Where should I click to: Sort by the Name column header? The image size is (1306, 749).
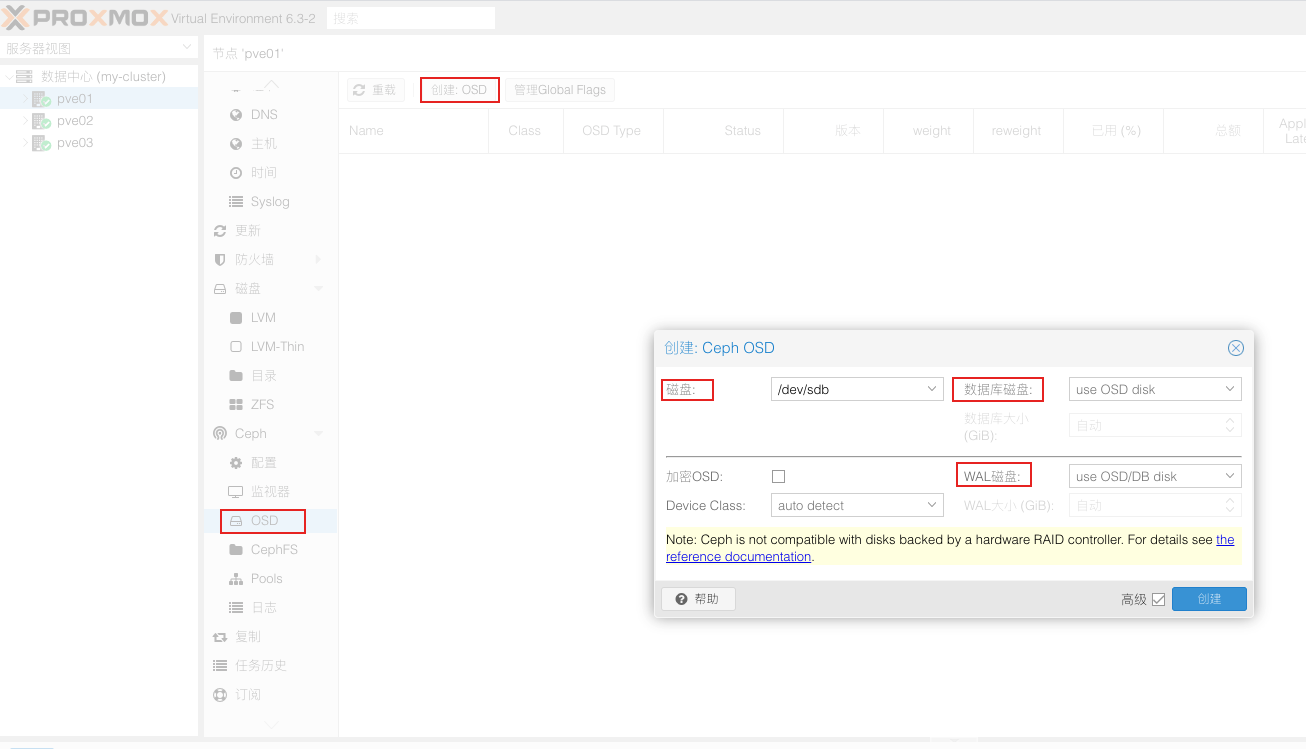click(414, 131)
